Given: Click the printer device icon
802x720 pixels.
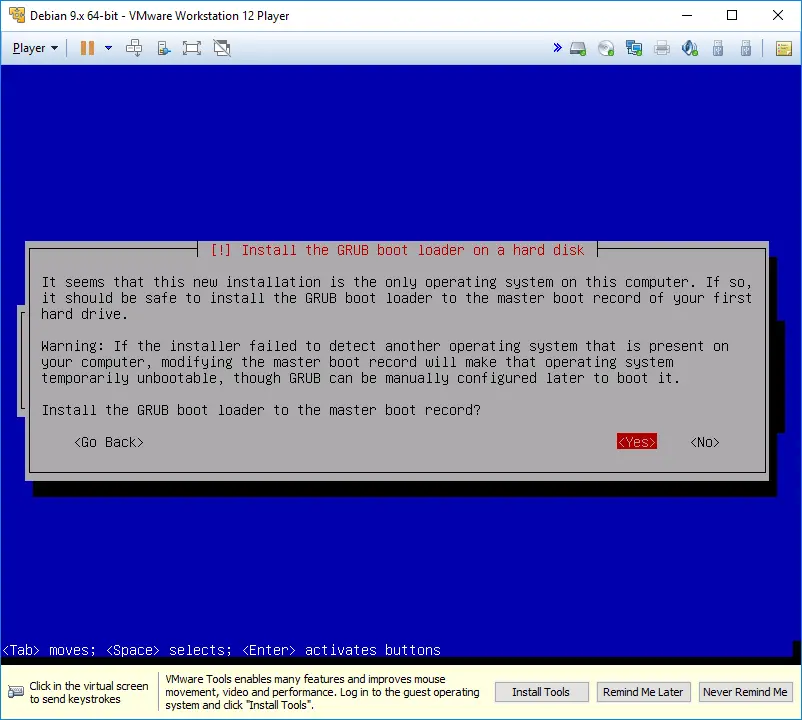Looking at the screenshot, I should (662, 49).
